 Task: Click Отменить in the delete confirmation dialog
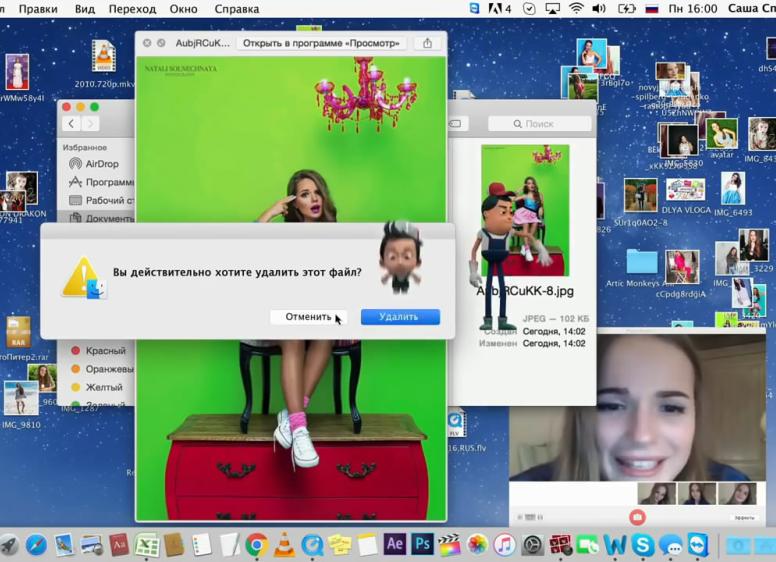[308, 317]
